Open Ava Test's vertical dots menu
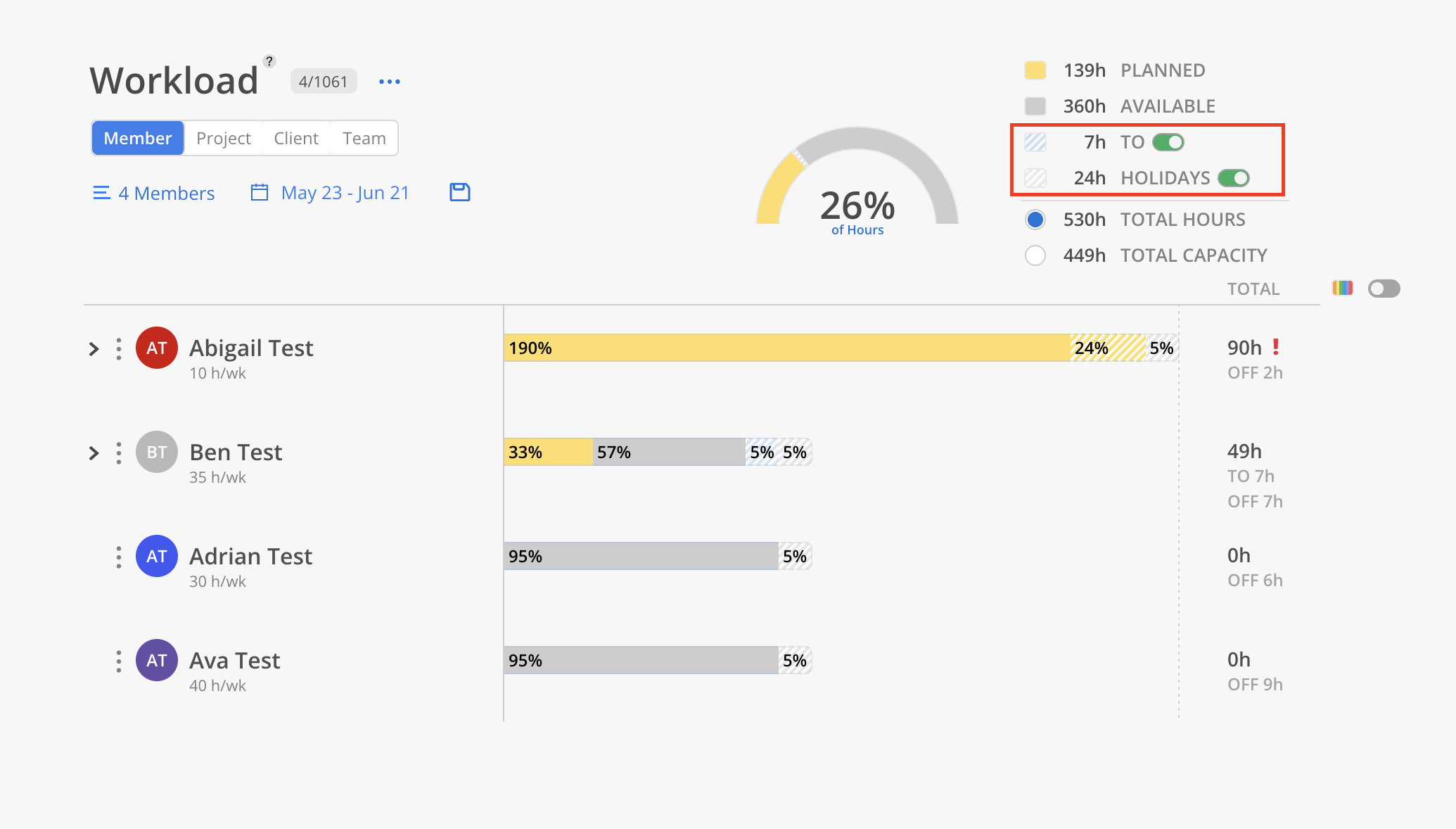 pyautogui.click(x=119, y=661)
